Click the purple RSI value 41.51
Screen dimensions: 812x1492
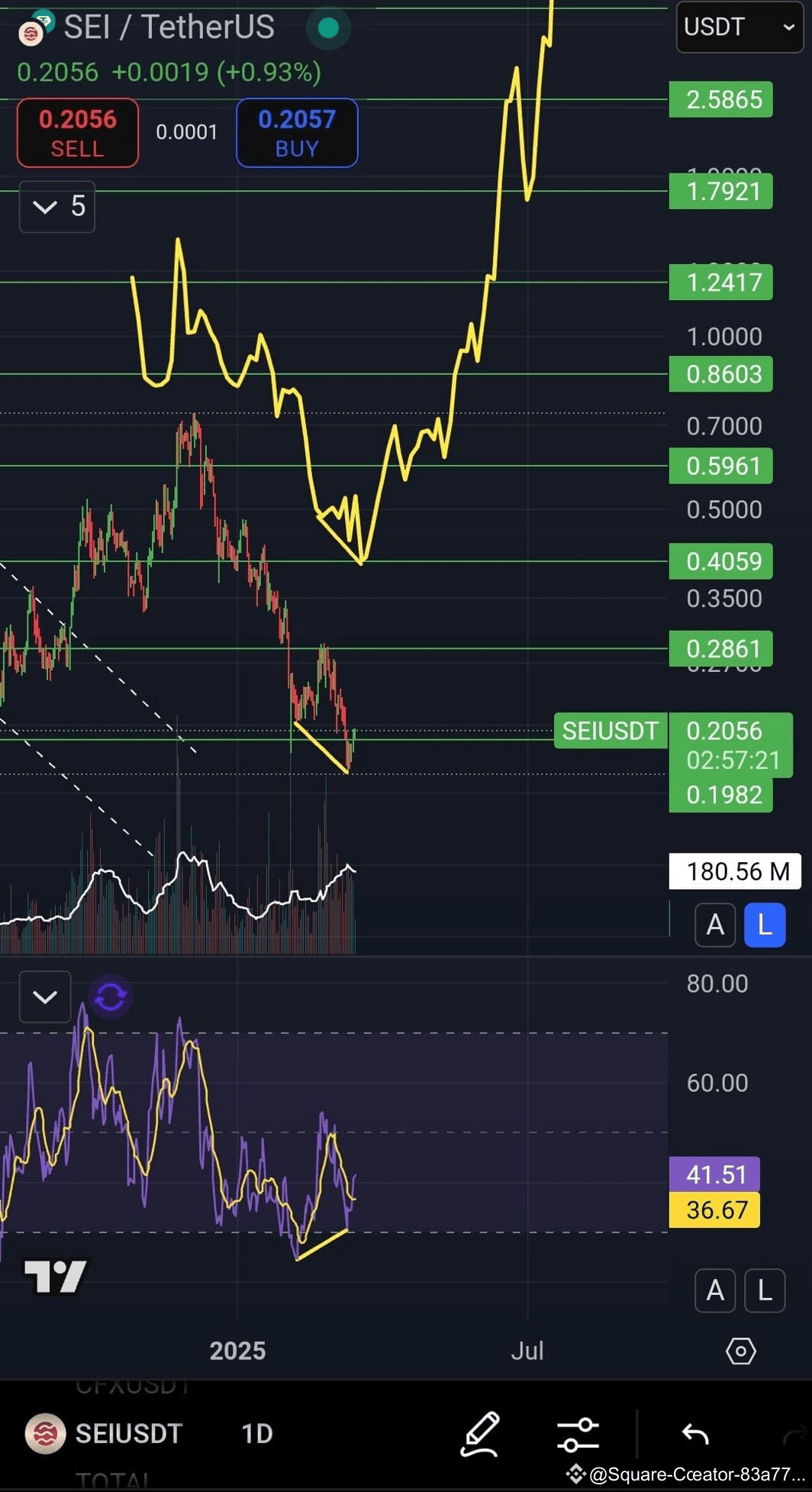(714, 1174)
